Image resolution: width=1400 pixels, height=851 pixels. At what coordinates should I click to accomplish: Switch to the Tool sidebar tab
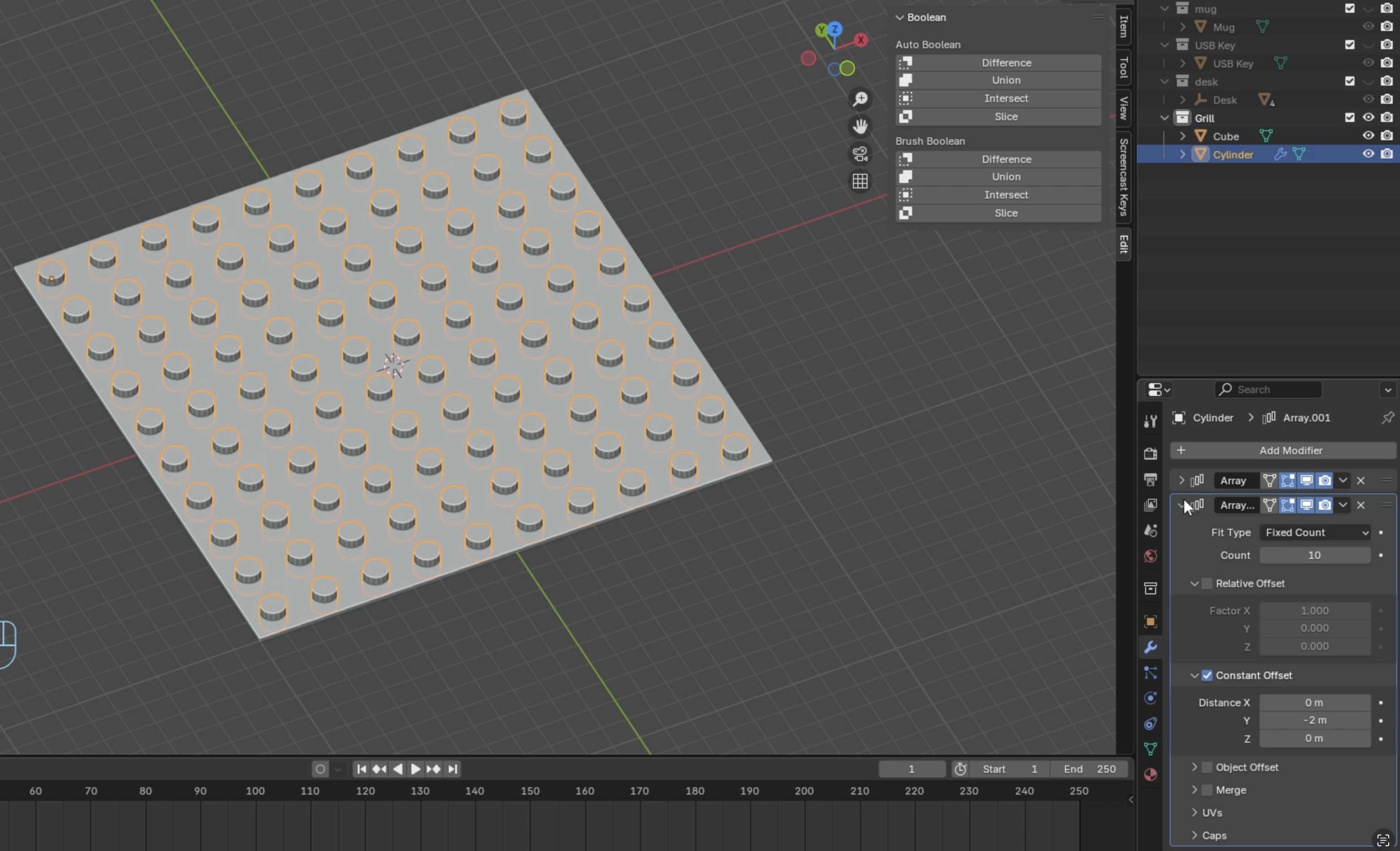pyautogui.click(x=1123, y=68)
